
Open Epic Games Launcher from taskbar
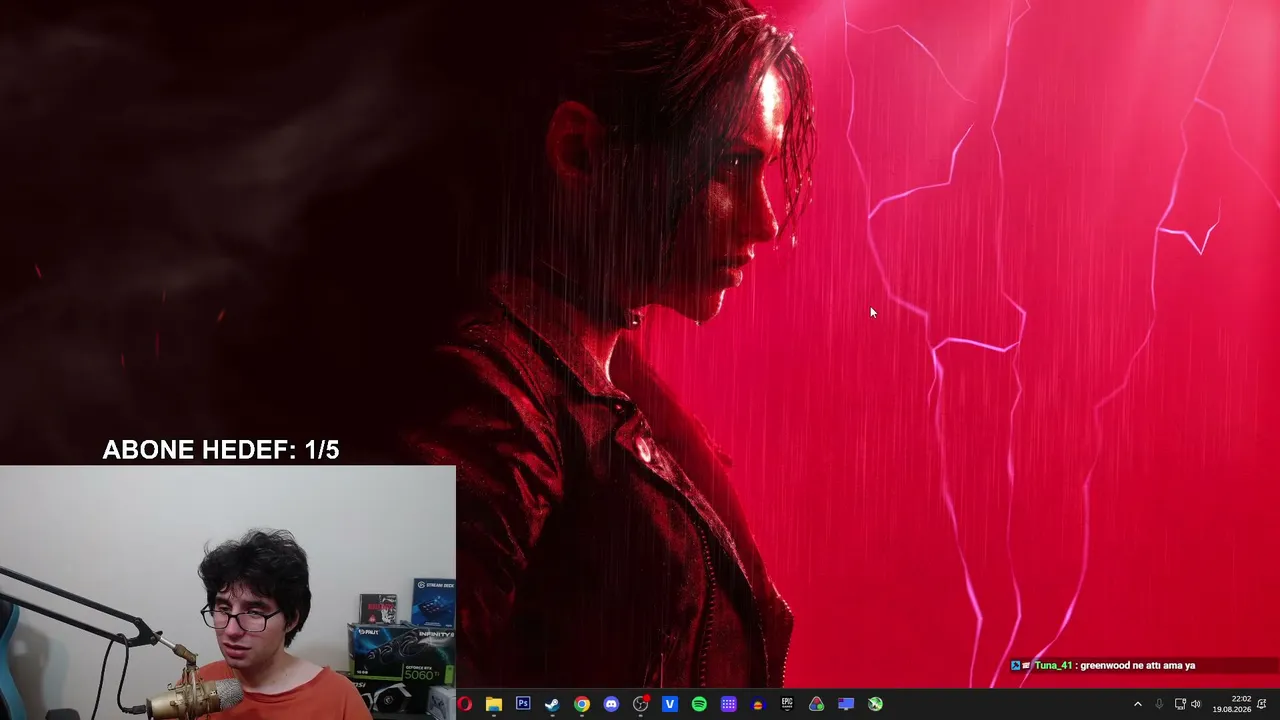pos(787,704)
